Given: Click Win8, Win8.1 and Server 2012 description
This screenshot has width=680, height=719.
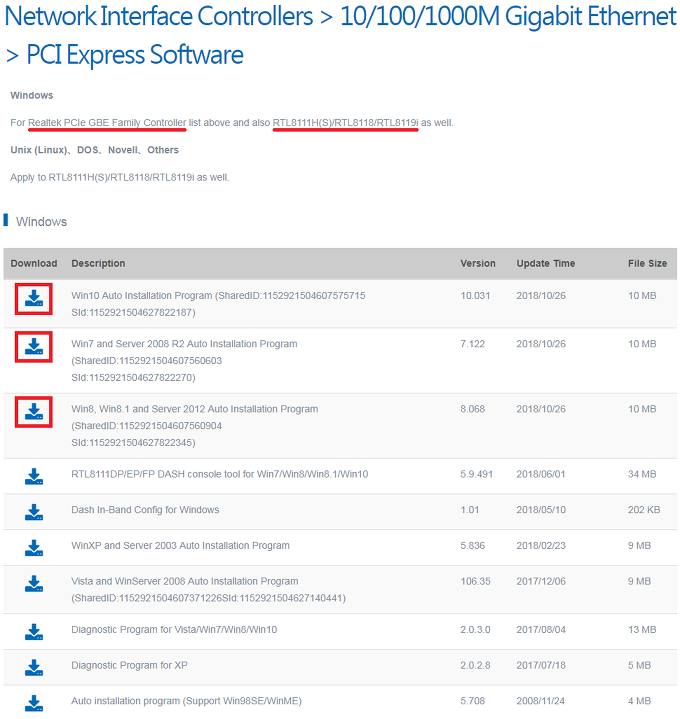Looking at the screenshot, I should 194,426.
